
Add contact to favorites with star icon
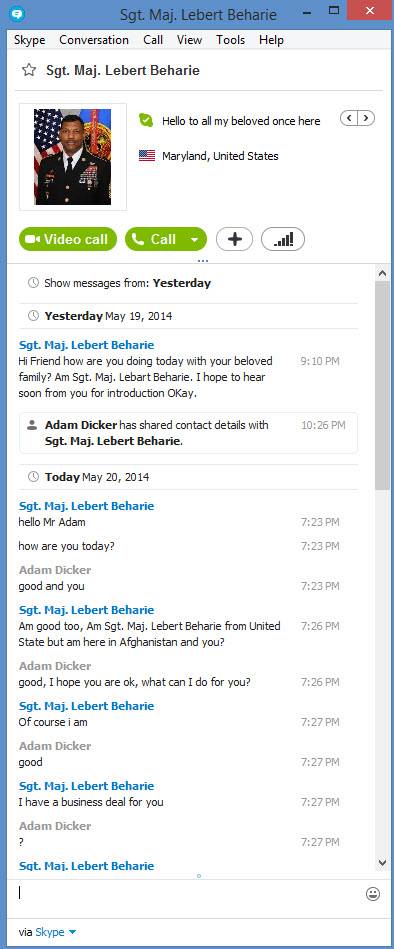[x=28, y=70]
